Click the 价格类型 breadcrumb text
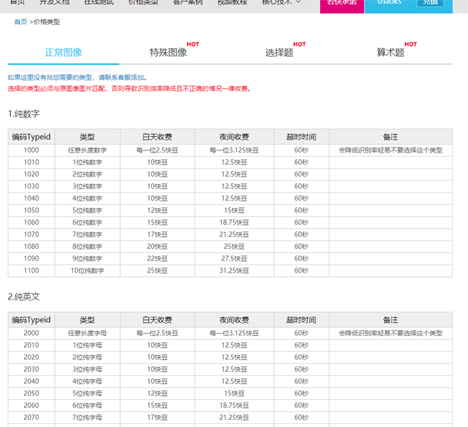 (47, 22)
